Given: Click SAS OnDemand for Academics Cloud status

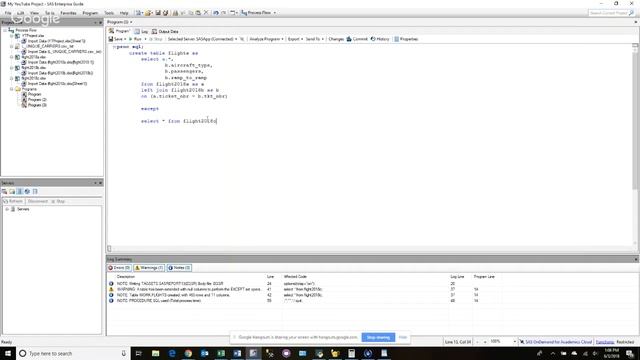Looking at the screenshot, I should click(556, 342).
